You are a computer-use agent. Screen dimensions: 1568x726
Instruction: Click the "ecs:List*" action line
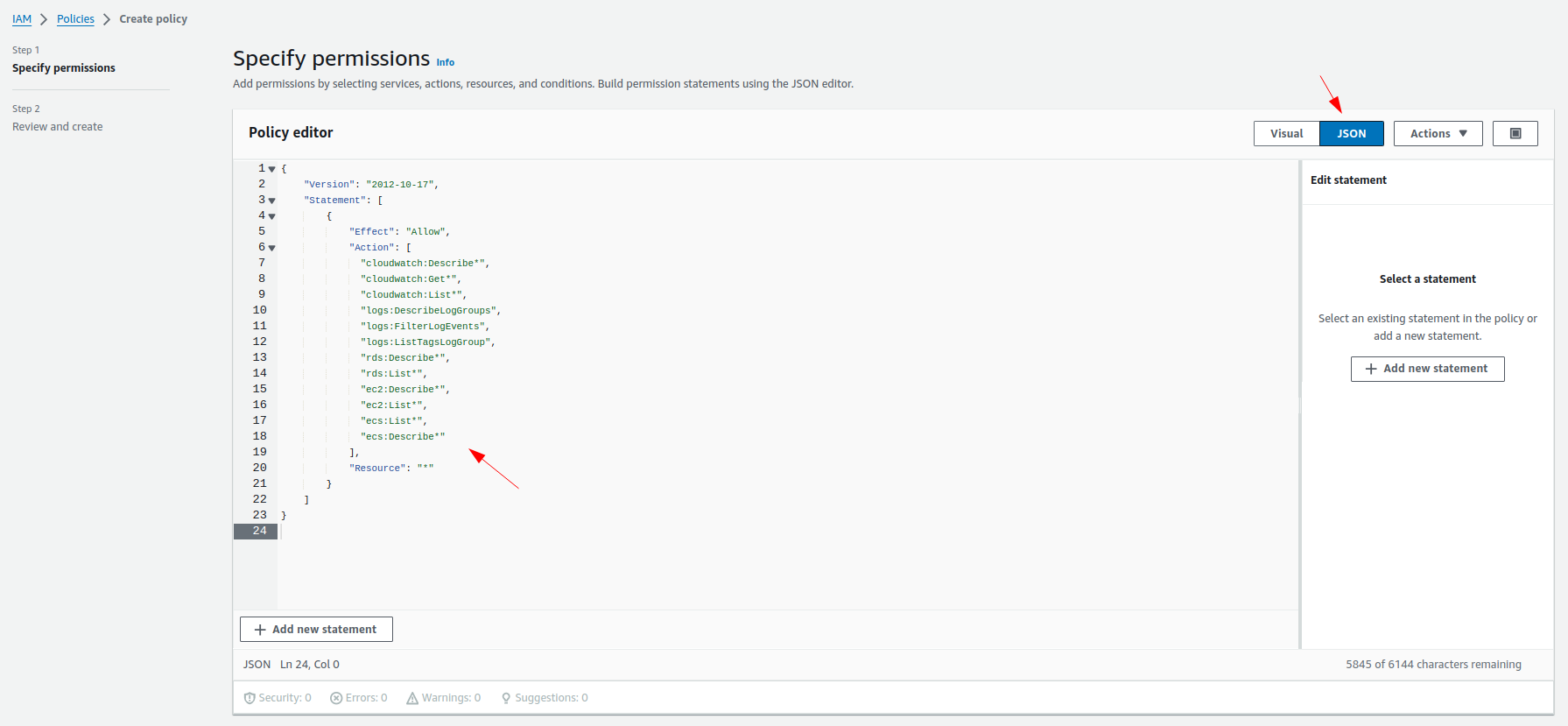click(394, 421)
